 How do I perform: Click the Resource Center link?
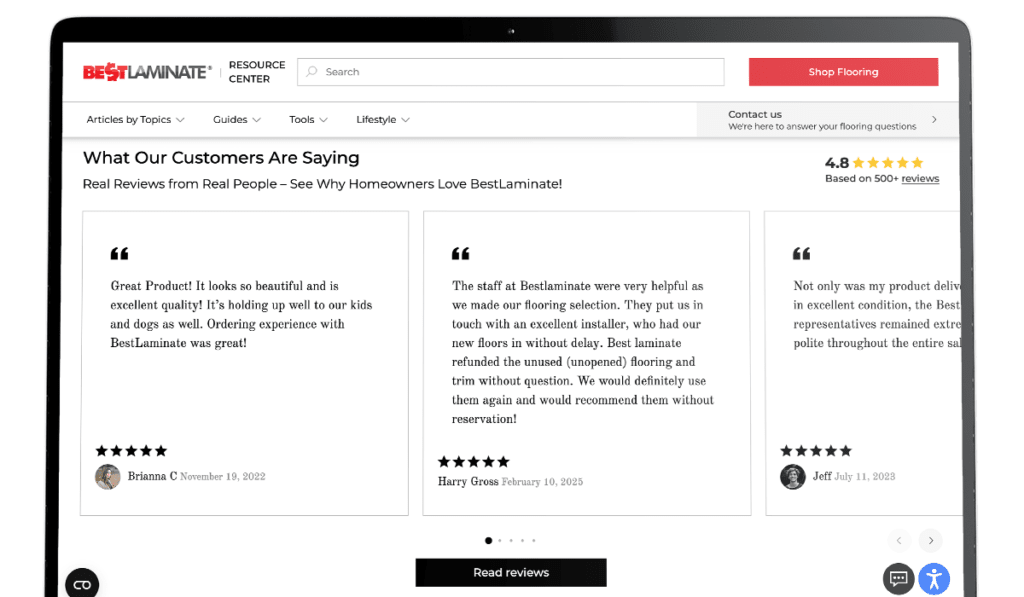[257, 72]
